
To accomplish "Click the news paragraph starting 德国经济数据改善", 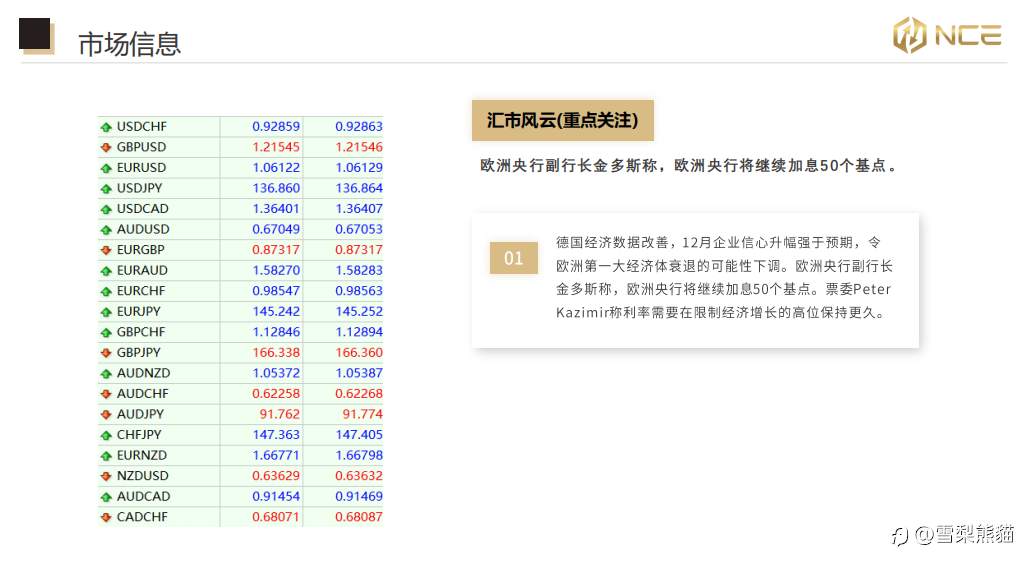I will tap(724, 277).
